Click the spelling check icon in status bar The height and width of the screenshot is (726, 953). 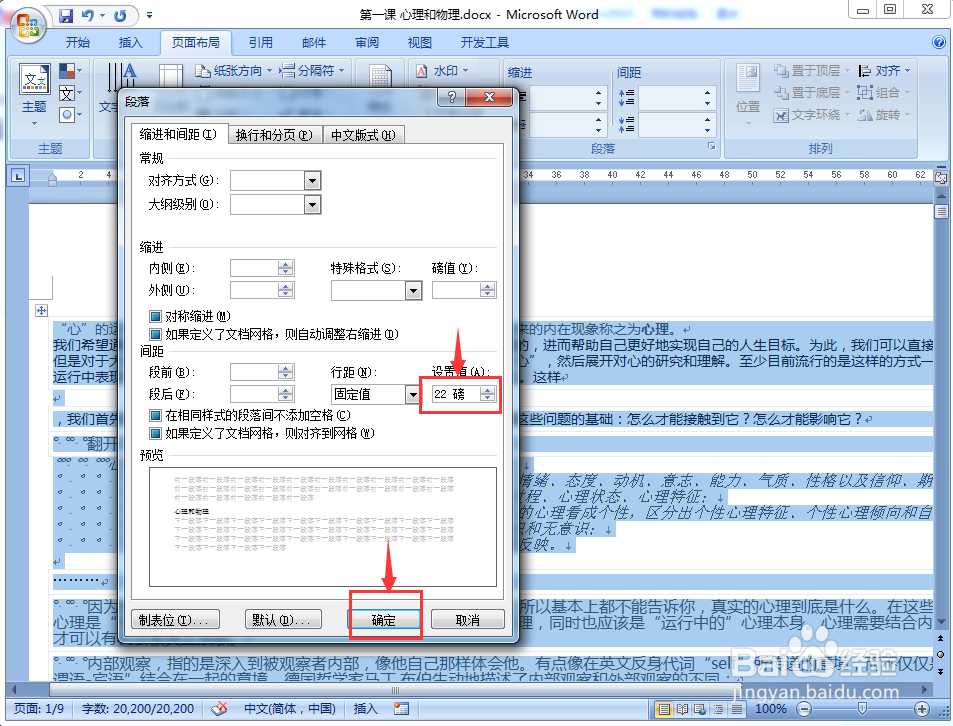point(219,709)
